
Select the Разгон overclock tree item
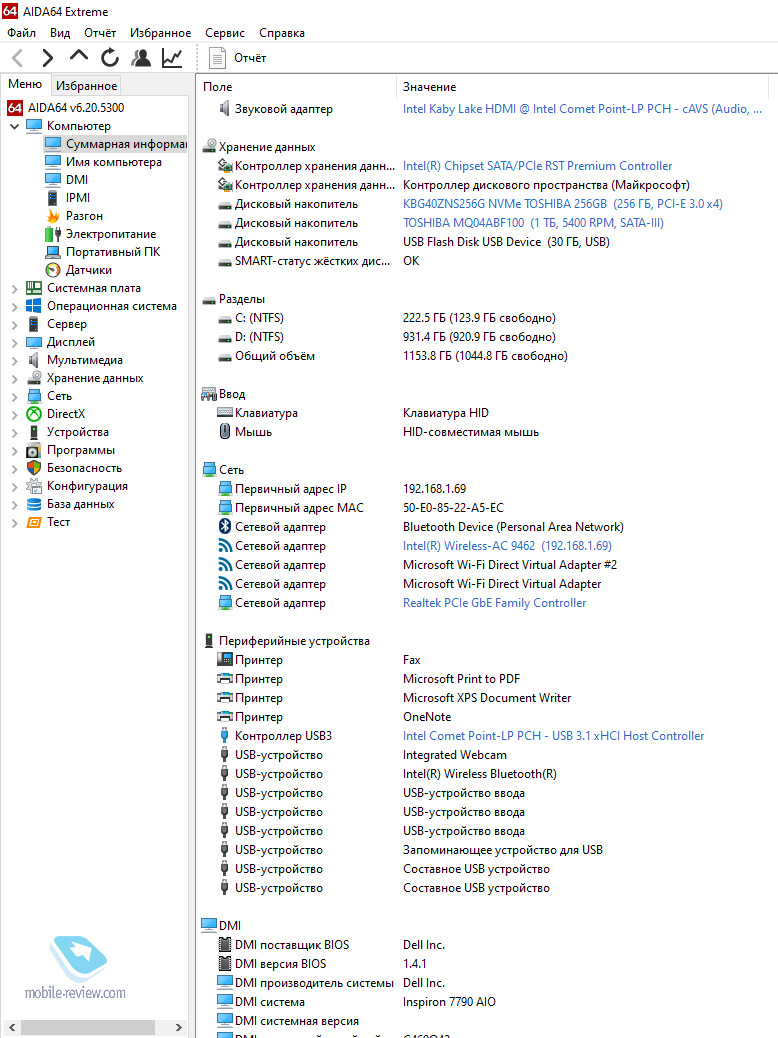pos(84,216)
